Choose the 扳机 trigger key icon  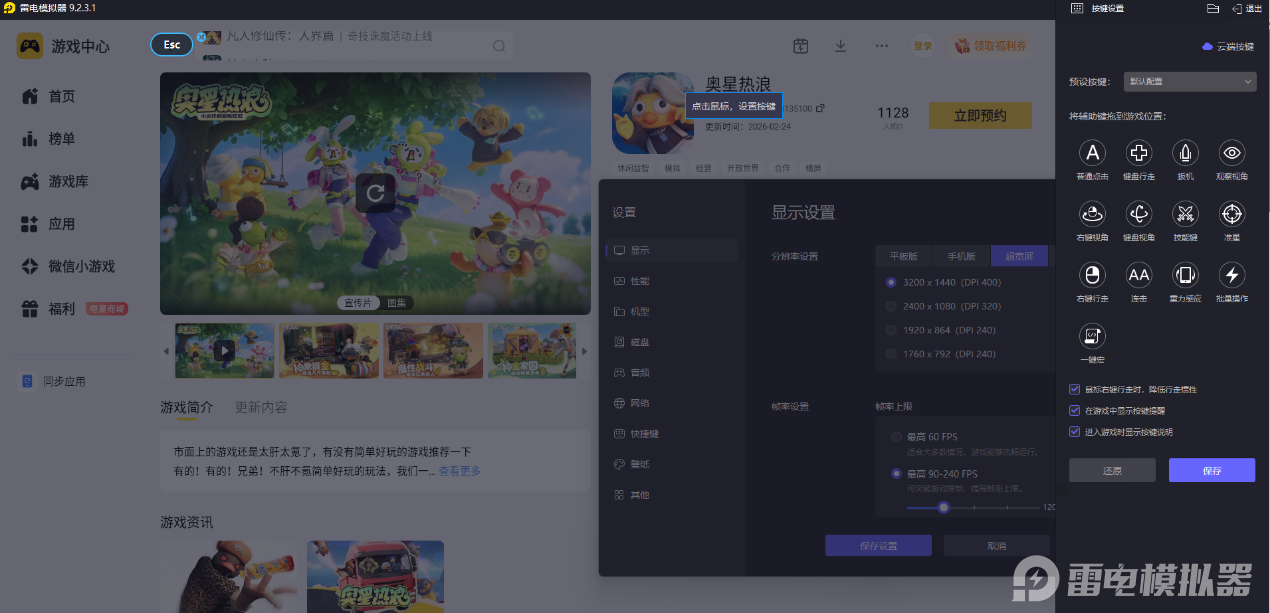click(x=1185, y=153)
